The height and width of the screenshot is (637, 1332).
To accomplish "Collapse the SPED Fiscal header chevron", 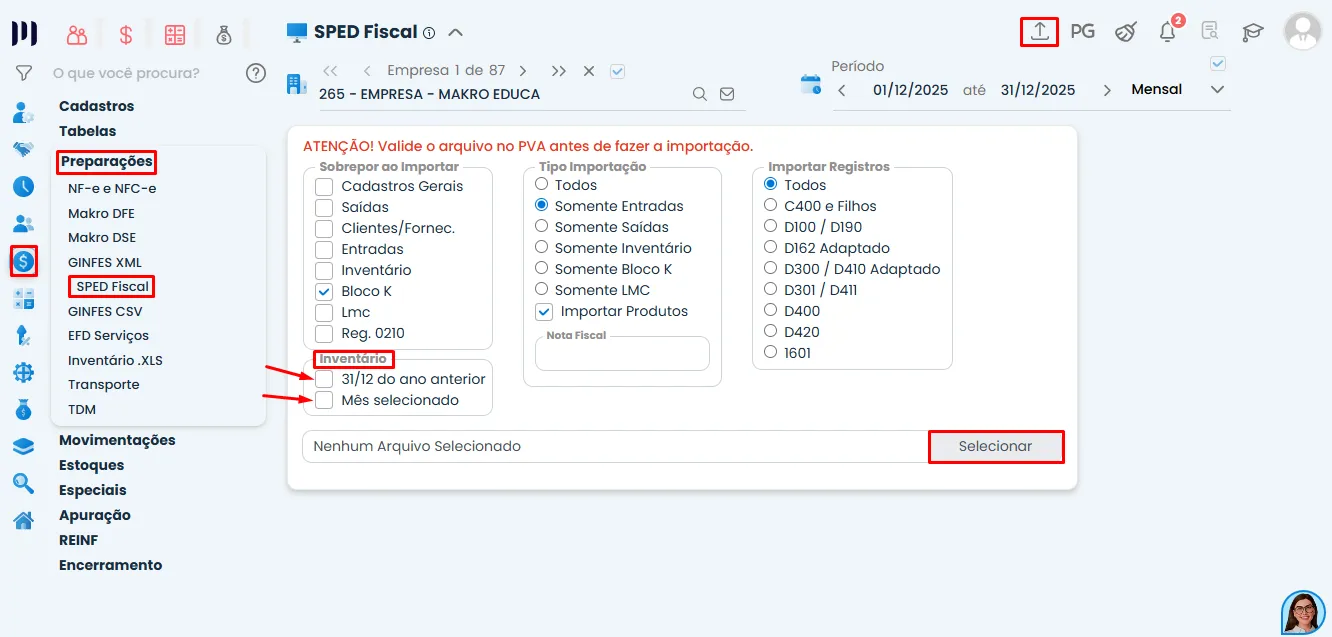I will coord(456,31).
